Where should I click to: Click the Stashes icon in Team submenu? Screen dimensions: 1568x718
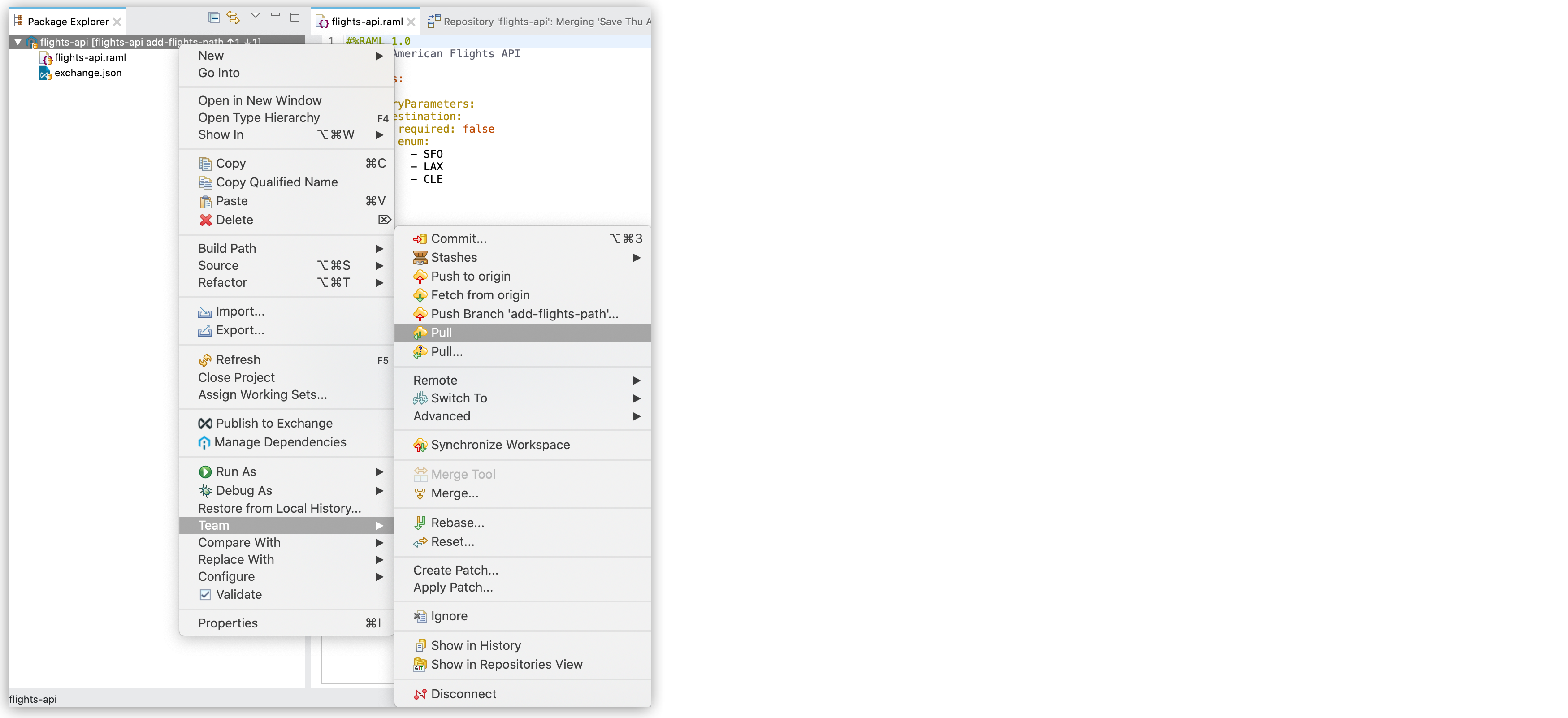[420, 257]
